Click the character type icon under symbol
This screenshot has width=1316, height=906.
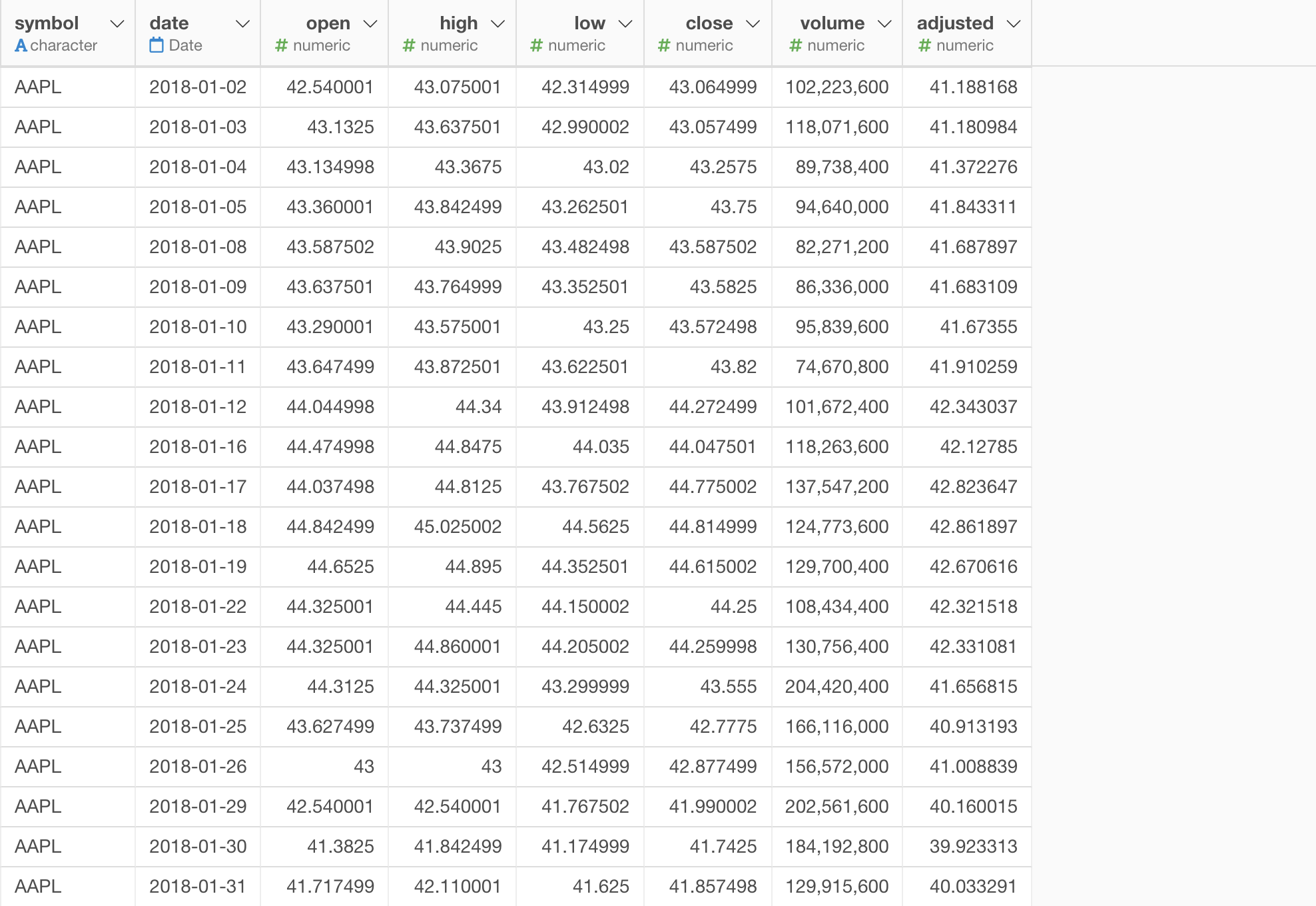21,45
